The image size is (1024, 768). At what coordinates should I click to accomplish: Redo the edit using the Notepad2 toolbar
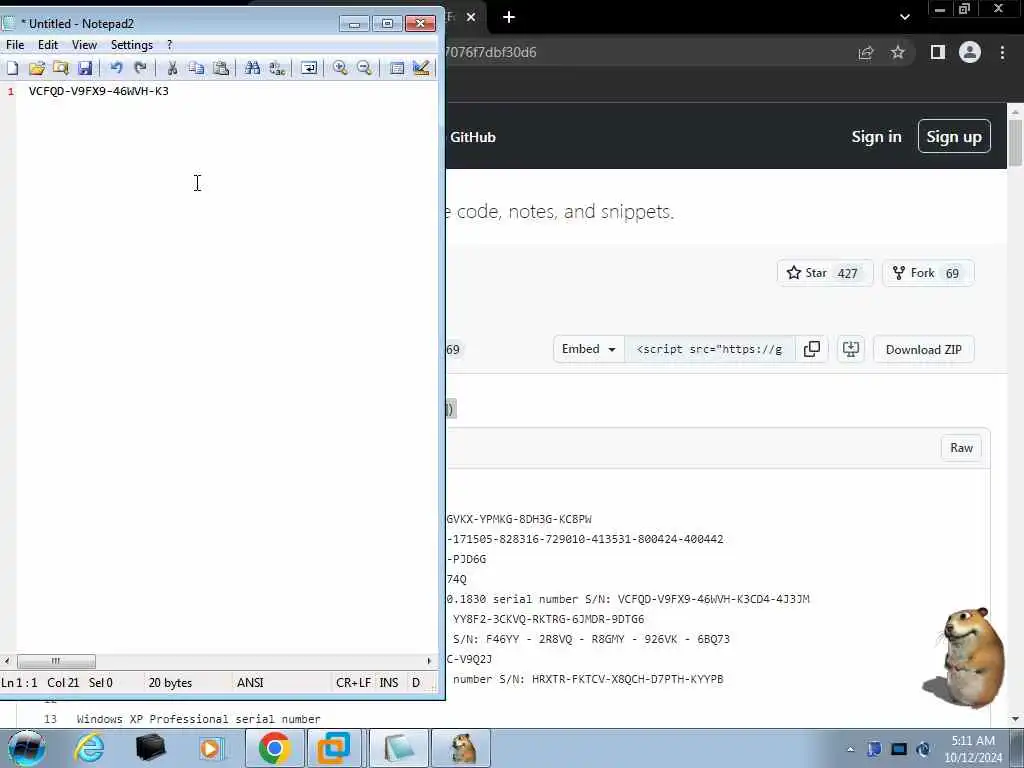(140, 68)
